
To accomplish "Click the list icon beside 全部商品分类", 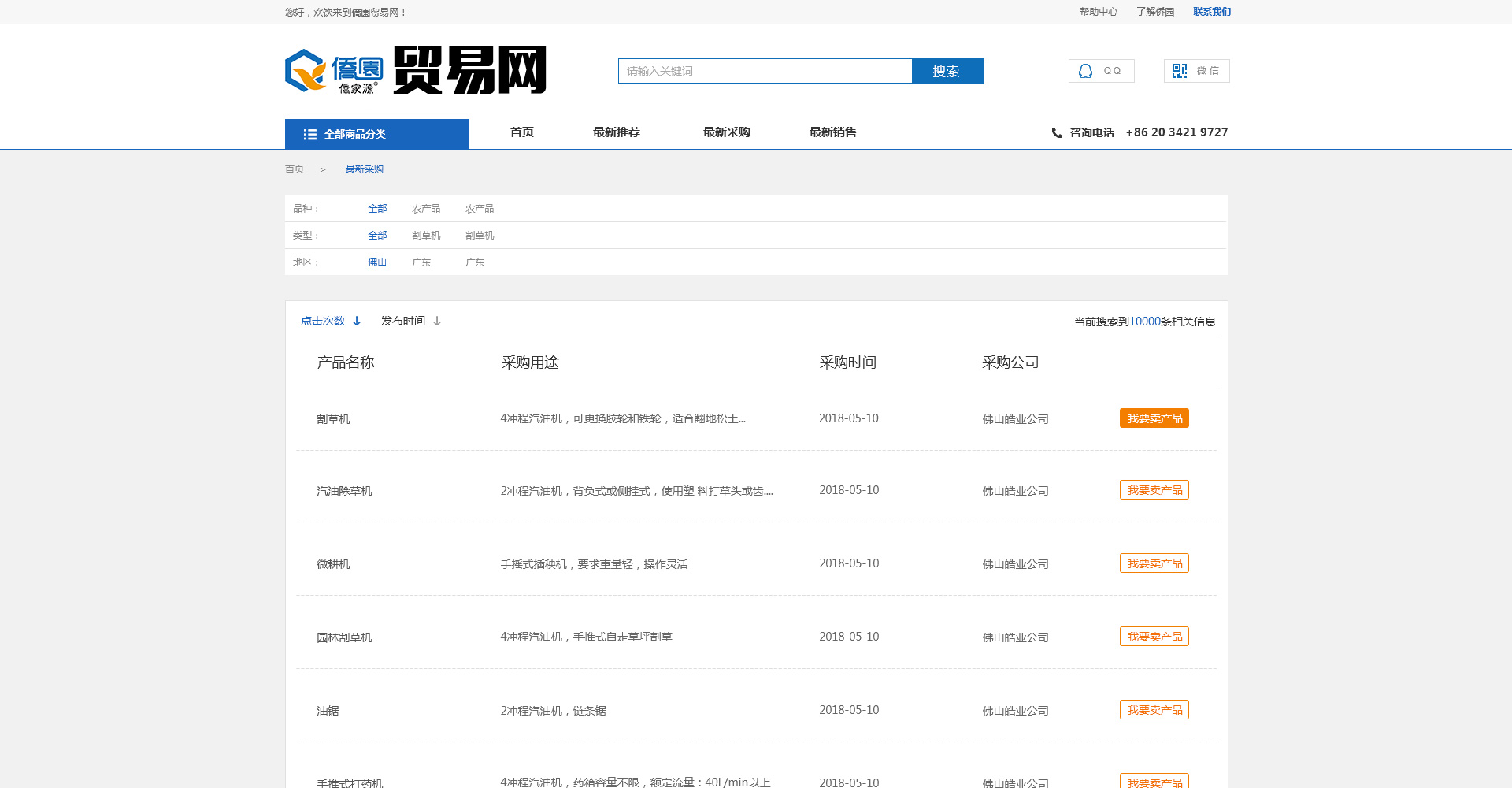I will [x=310, y=135].
